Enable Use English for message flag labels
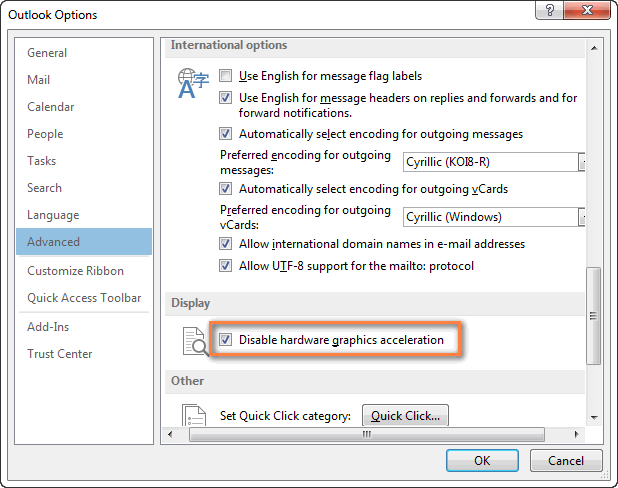 coord(225,75)
